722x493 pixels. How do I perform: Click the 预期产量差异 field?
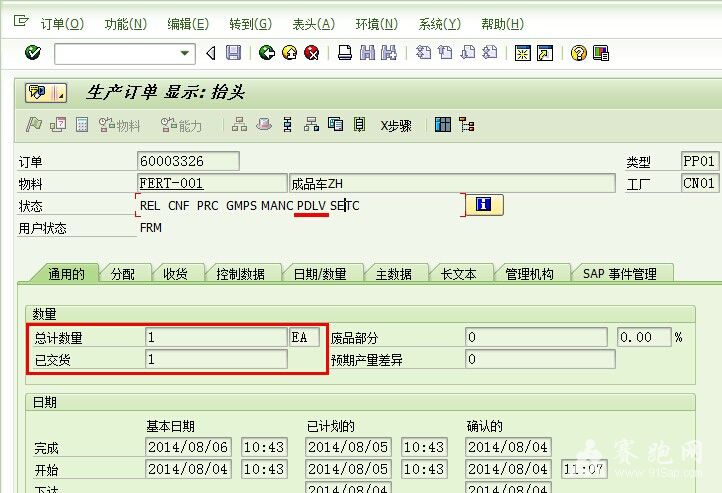pyautogui.click(x=540, y=359)
